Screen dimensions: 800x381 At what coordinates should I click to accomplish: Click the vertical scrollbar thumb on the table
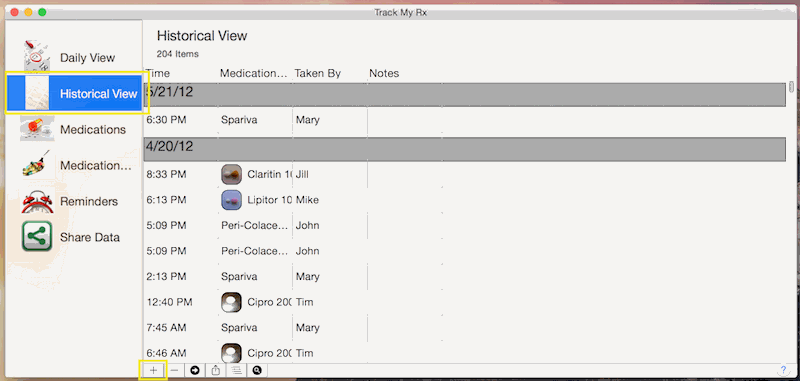(x=791, y=87)
